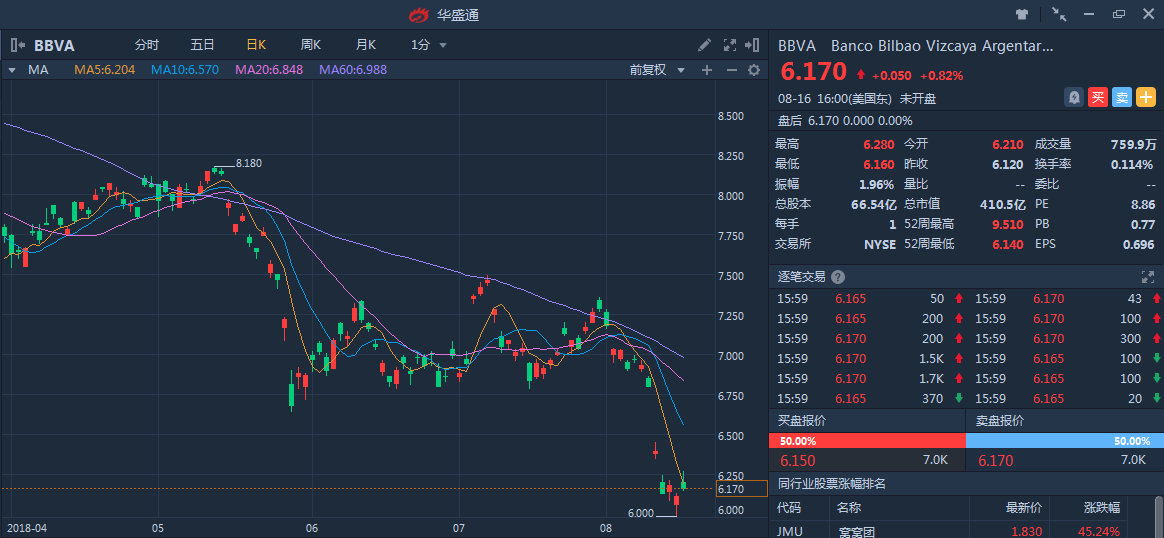This screenshot has width=1164, height=538.
Task: Collapse the right quote panel
Action: 751,45
